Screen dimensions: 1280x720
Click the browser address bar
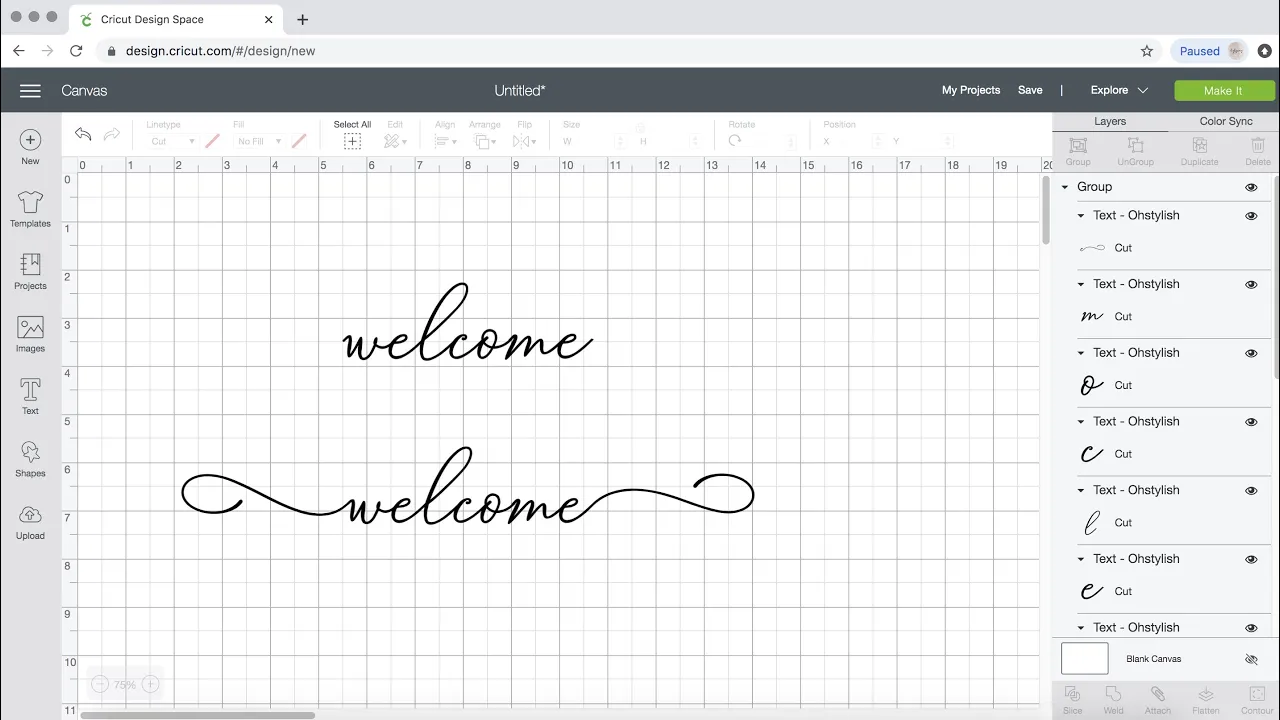tap(620, 51)
